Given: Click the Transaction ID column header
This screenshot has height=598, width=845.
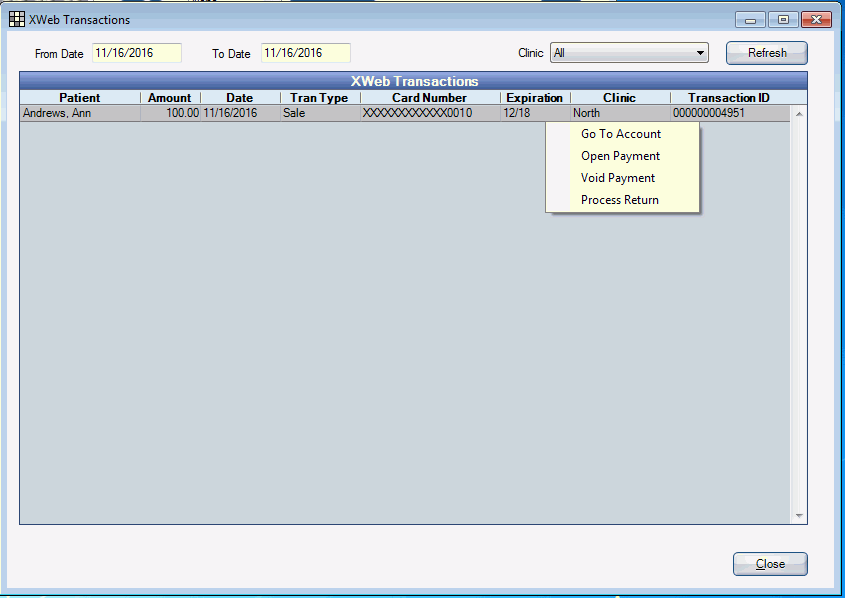Looking at the screenshot, I should (729, 98).
